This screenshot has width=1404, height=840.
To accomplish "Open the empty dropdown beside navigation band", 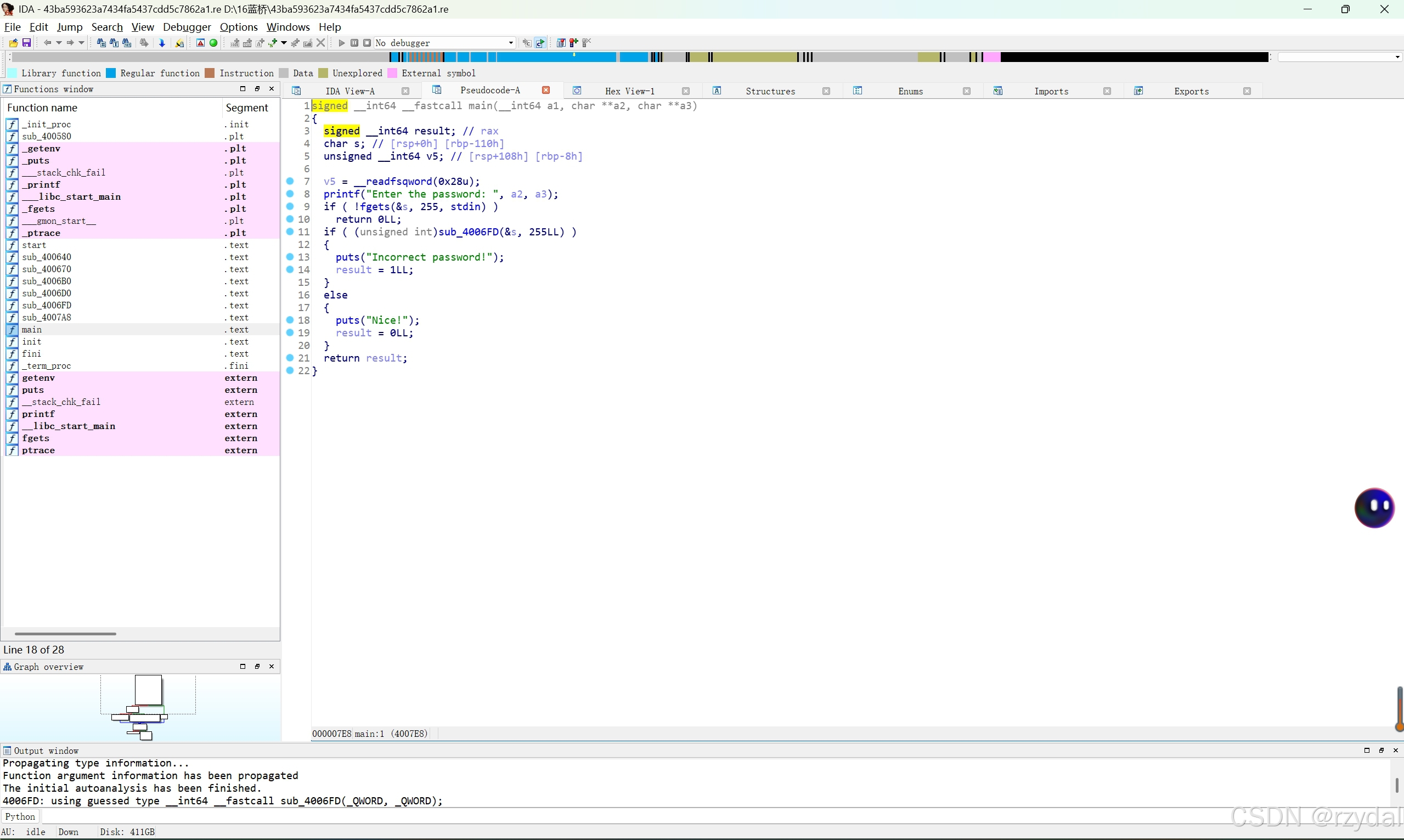I will (1397, 57).
